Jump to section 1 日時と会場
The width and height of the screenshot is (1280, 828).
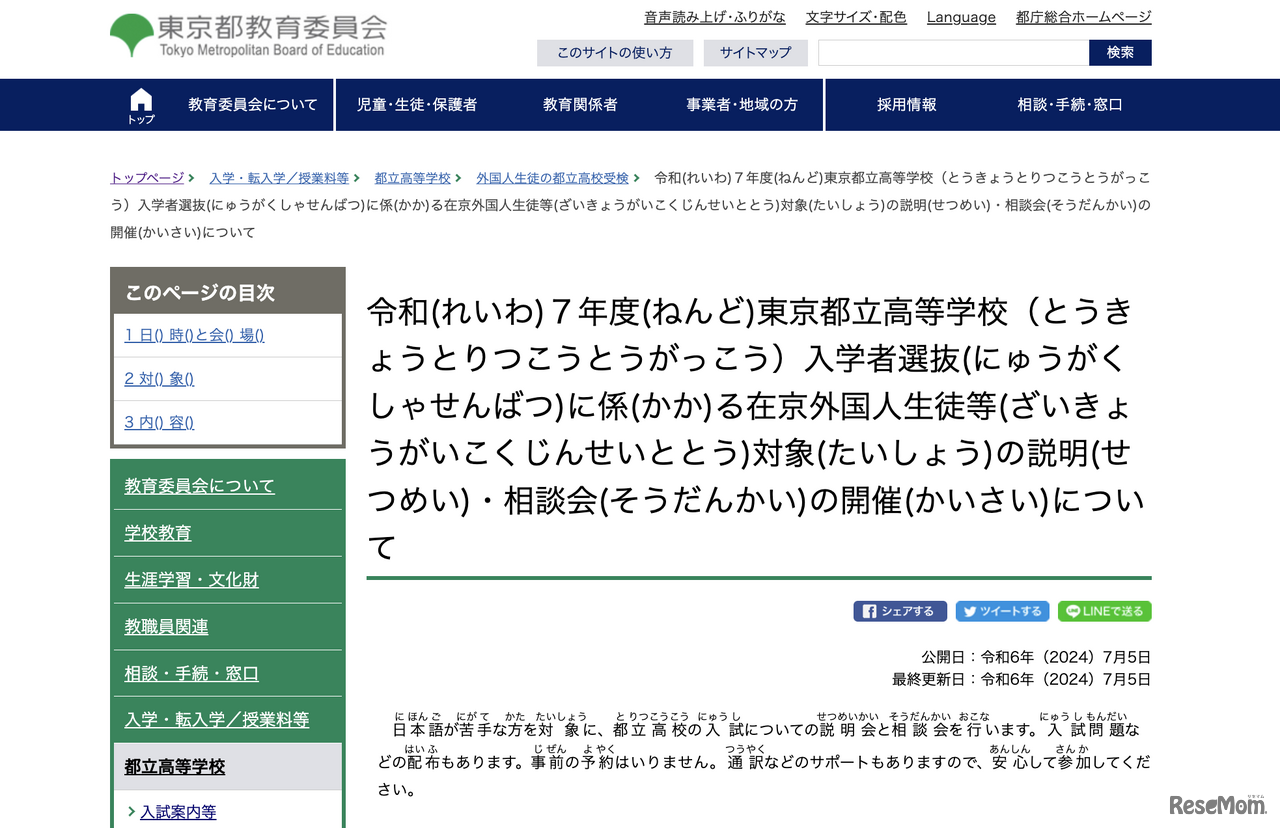pos(194,335)
